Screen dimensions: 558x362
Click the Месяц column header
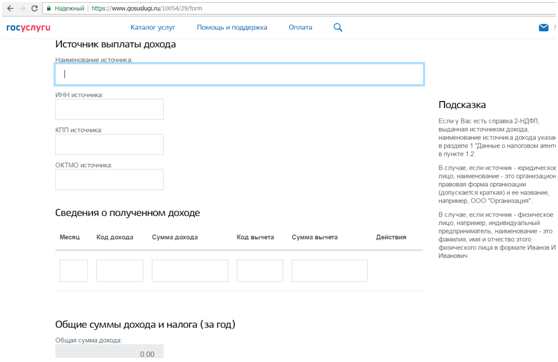point(70,237)
